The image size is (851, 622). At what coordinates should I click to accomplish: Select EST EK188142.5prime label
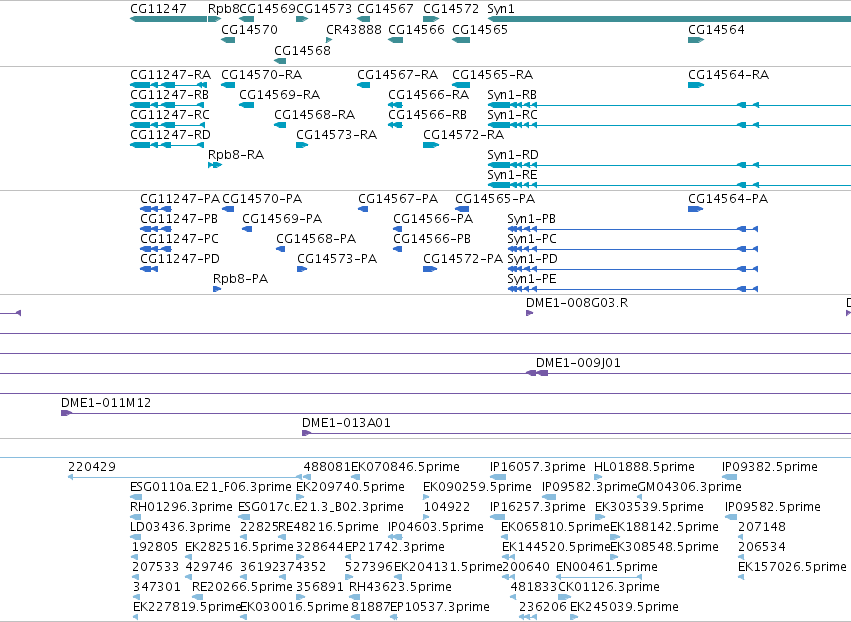click(664, 527)
